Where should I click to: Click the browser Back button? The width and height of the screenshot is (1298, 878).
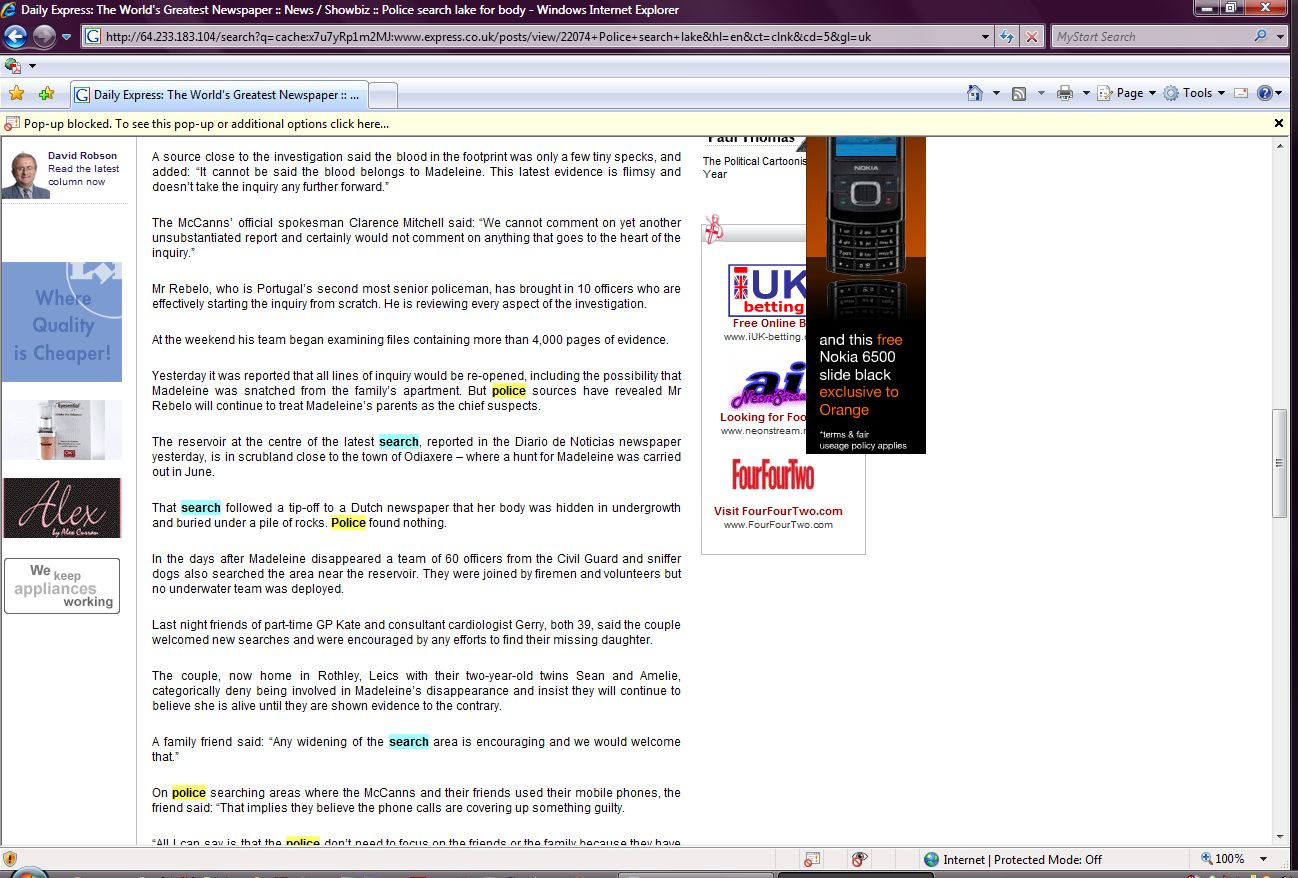15,37
